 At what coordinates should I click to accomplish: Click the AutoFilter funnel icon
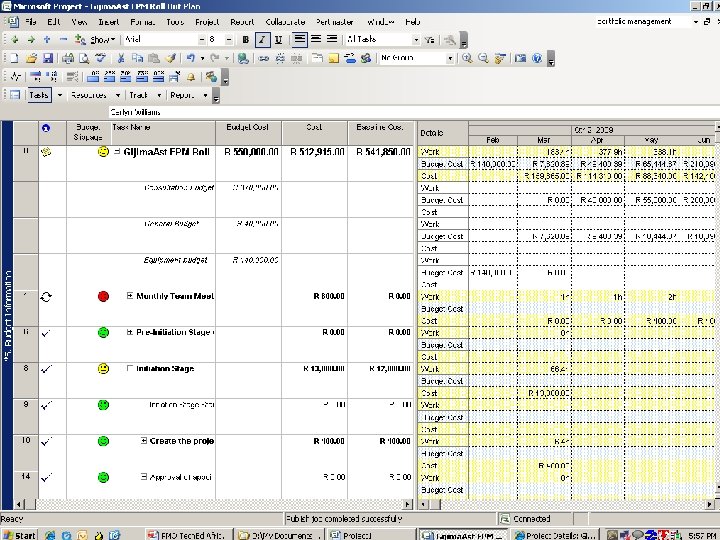[429, 40]
